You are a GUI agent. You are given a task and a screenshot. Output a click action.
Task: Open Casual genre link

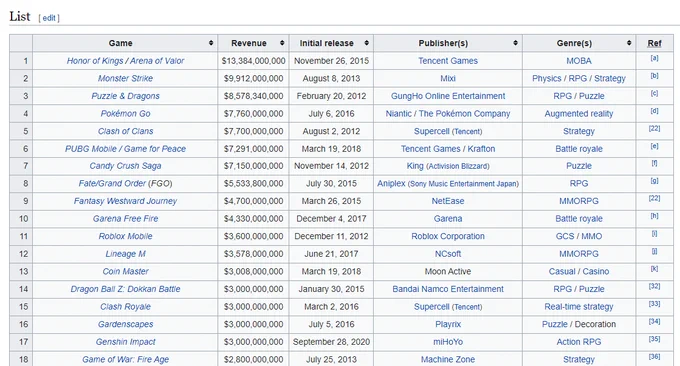[x=562, y=271]
